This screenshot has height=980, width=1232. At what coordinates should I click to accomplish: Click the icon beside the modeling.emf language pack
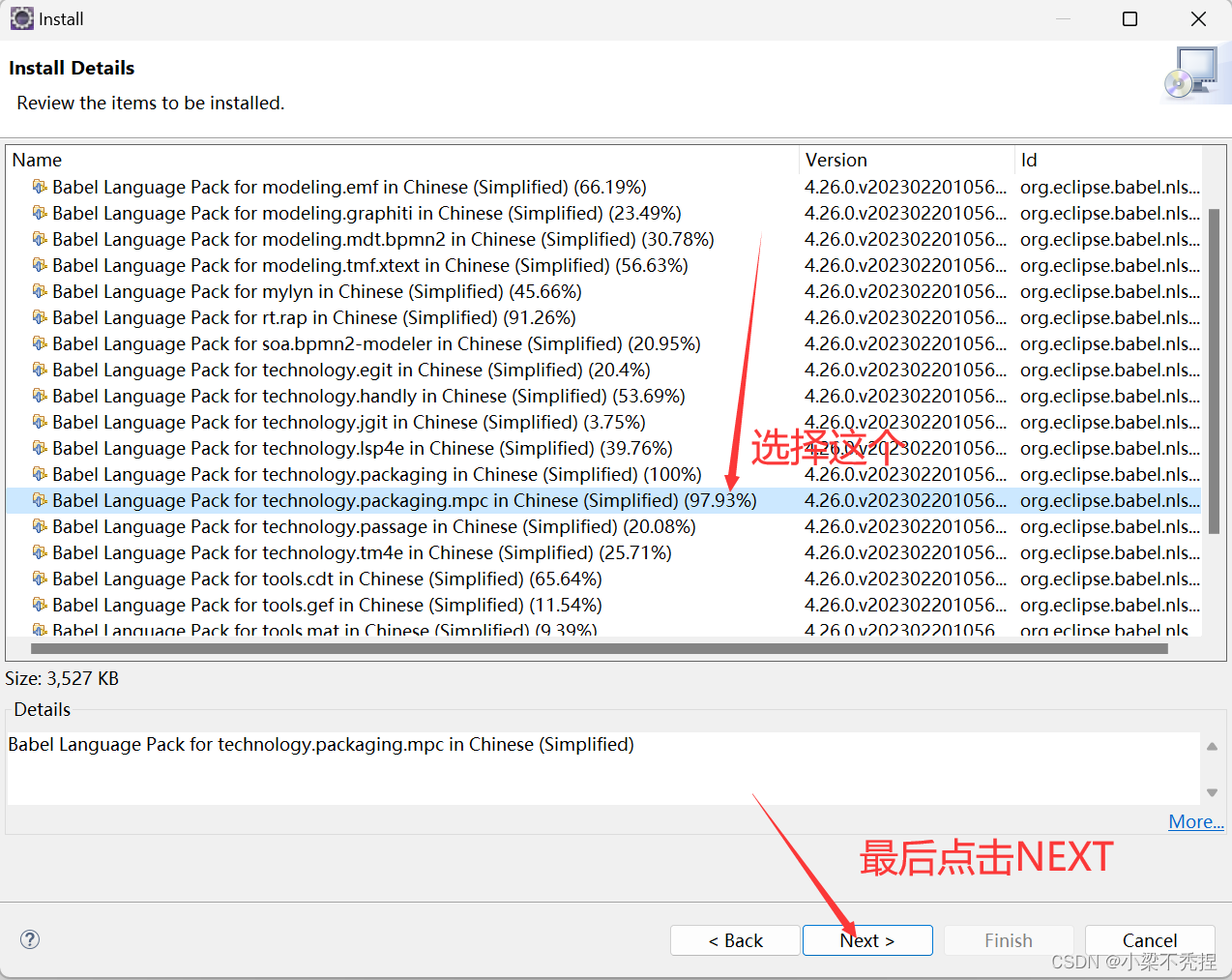pos(40,187)
